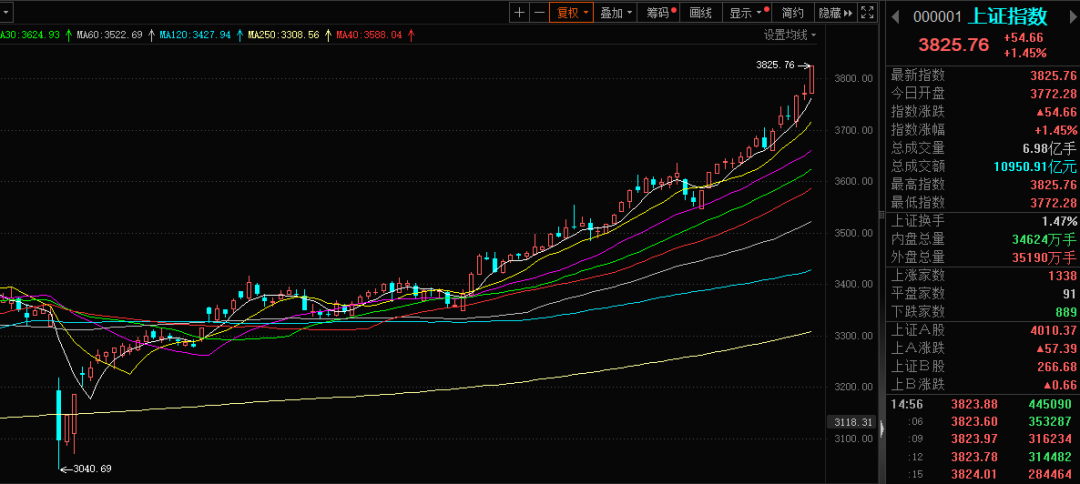This screenshot has height=484, width=1080.
Task: Select the :06 tick at 3823.60
Action: coord(984,422)
